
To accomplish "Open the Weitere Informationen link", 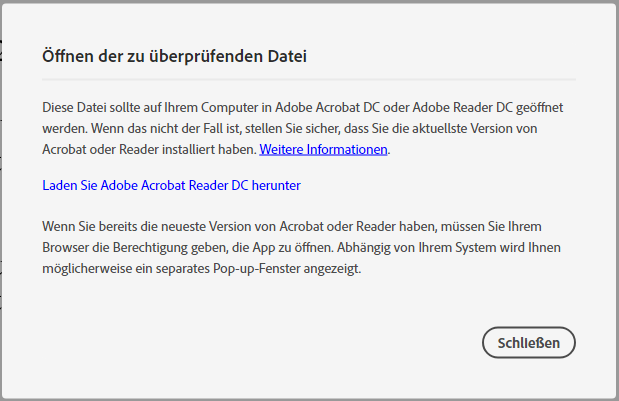I will coord(323,149).
